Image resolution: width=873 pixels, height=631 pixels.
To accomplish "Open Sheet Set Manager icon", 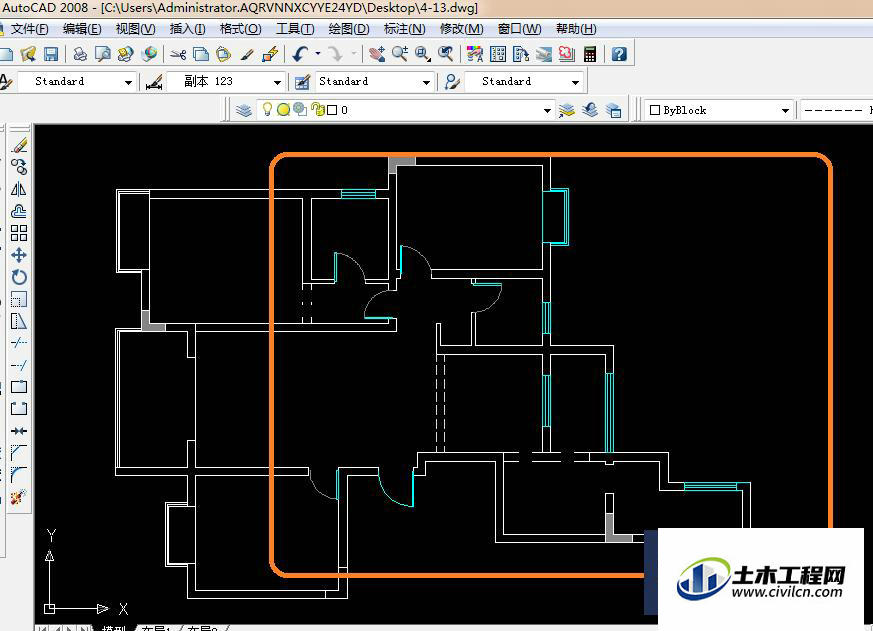I will pyautogui.click(x=543, y=54).
